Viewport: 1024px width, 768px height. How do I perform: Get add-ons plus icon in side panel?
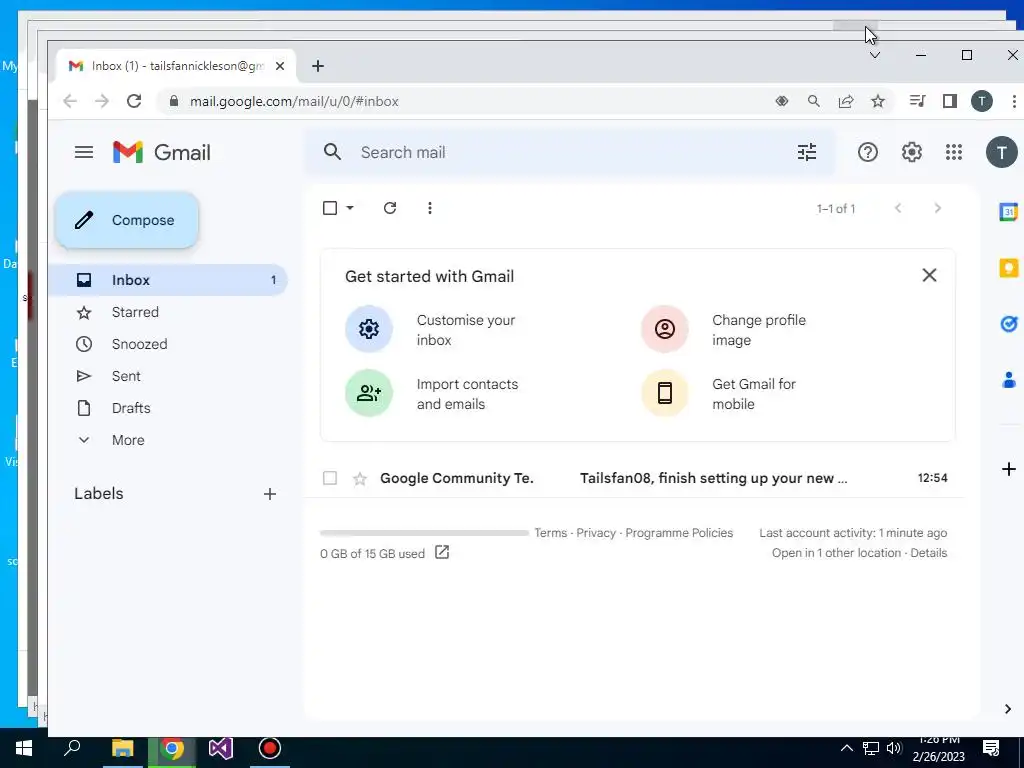1008,469
